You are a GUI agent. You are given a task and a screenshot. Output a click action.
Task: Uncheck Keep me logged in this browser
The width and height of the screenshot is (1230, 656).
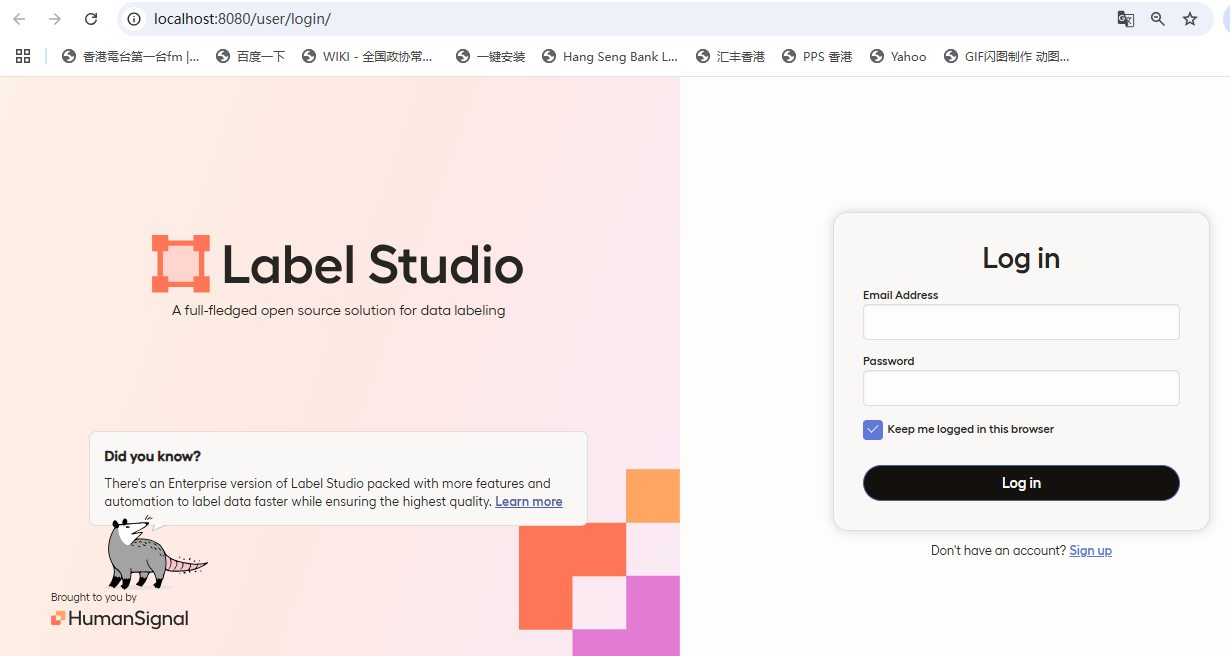point(873,429)
